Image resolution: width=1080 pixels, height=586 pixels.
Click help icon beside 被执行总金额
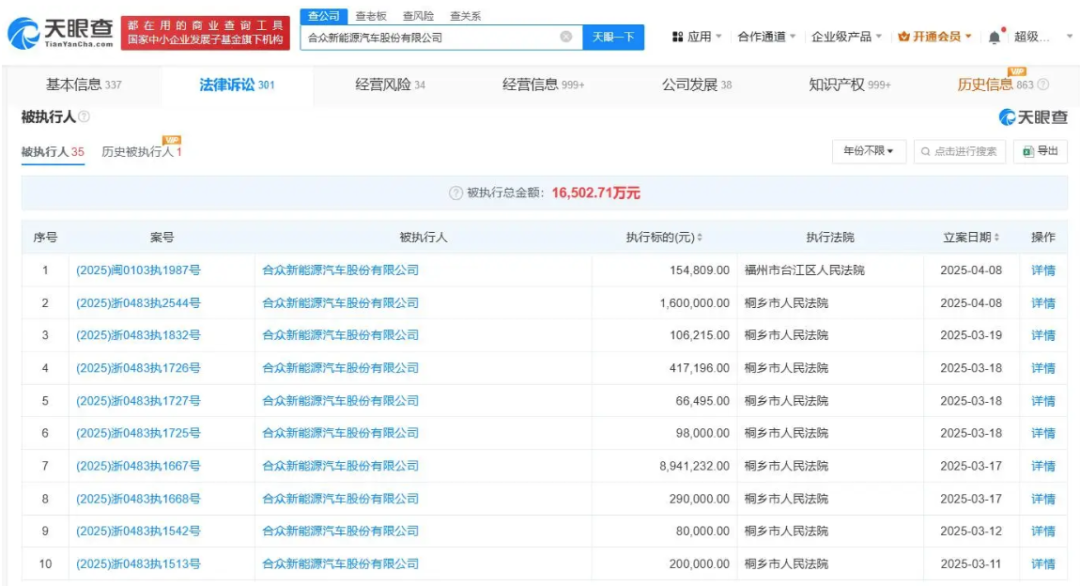click(455, 193)
